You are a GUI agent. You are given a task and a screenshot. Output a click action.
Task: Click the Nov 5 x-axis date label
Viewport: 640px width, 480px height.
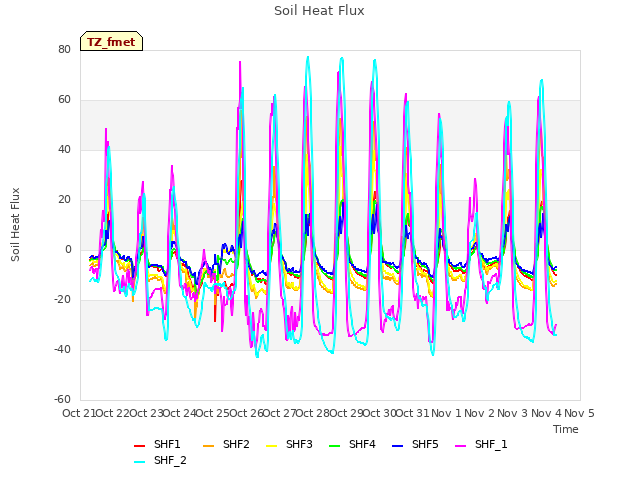[x=579, y=413]
